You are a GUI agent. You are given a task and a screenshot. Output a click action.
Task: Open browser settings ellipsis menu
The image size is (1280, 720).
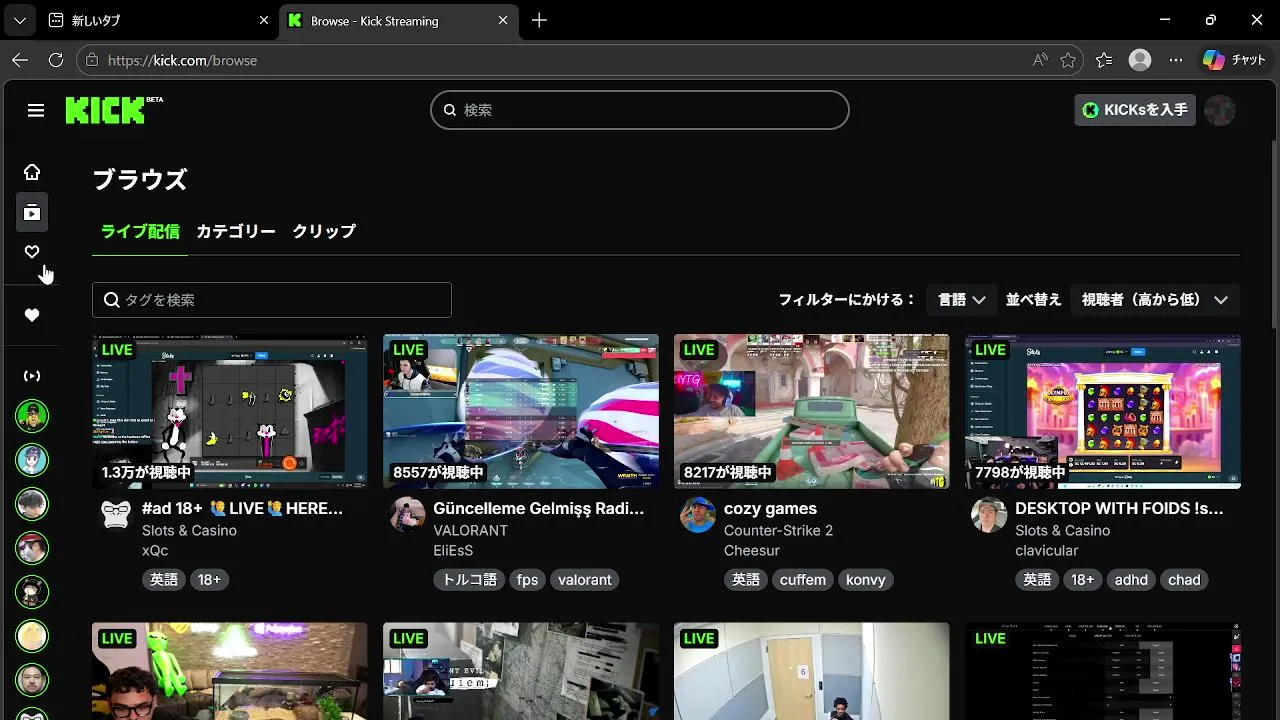(1176, 60)
